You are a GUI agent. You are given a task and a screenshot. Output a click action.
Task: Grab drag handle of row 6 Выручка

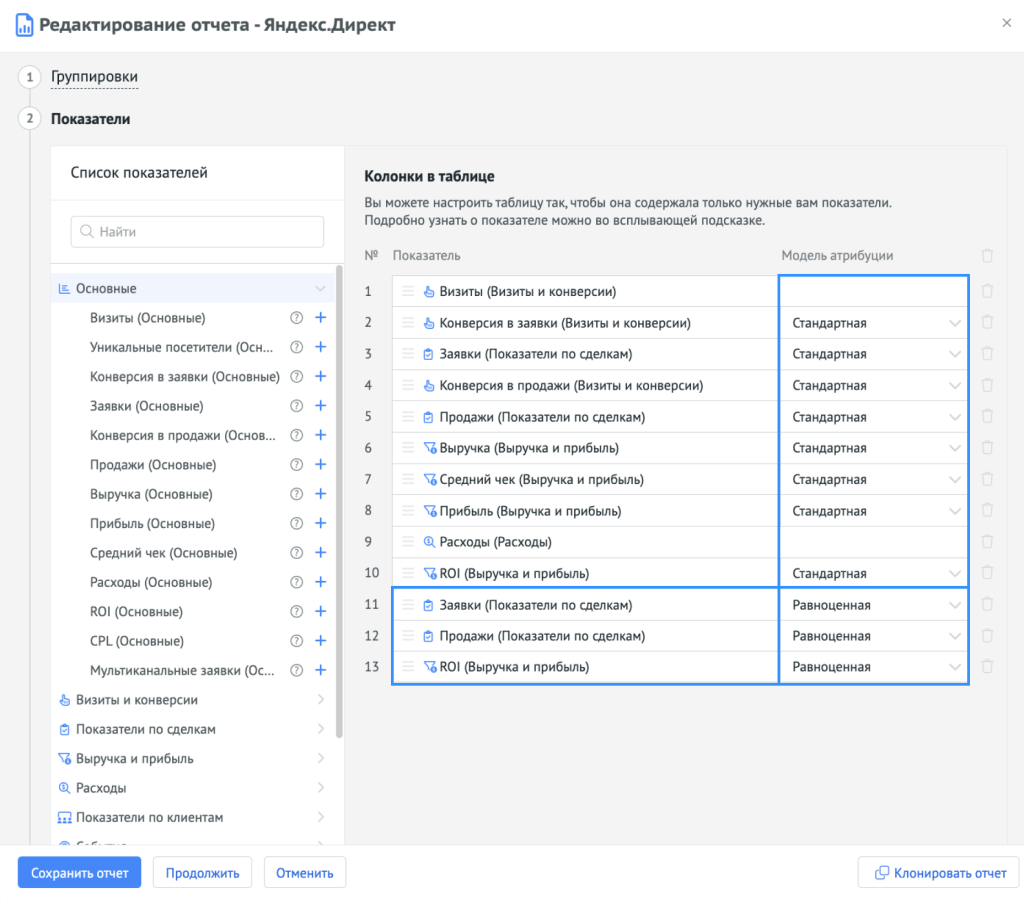pos(407,448)
